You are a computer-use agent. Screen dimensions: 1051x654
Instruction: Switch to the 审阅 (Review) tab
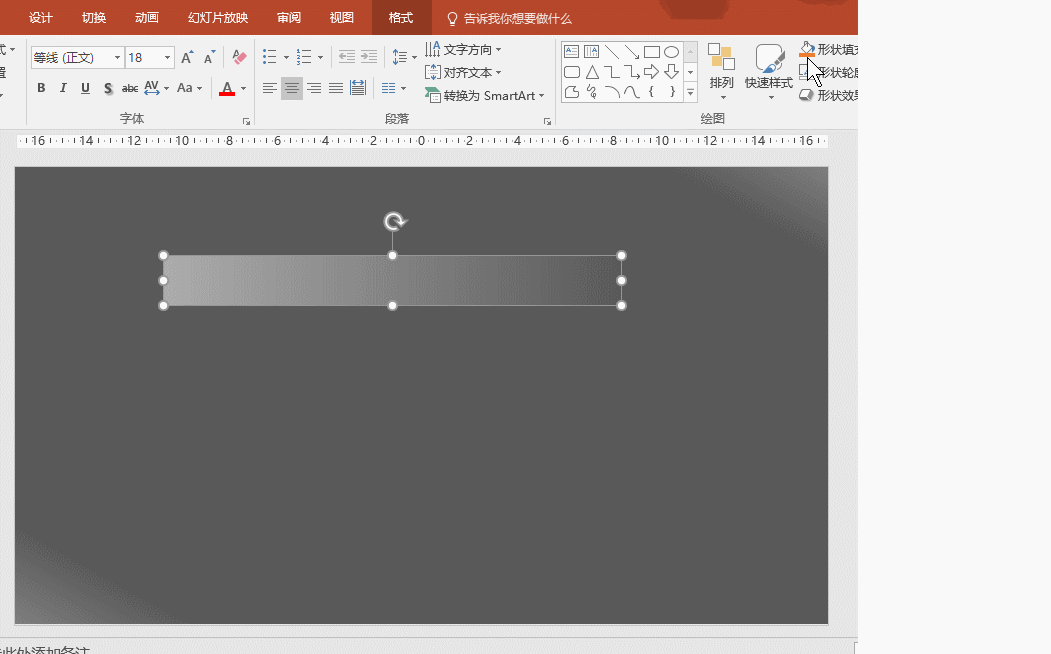coord(289,18)
